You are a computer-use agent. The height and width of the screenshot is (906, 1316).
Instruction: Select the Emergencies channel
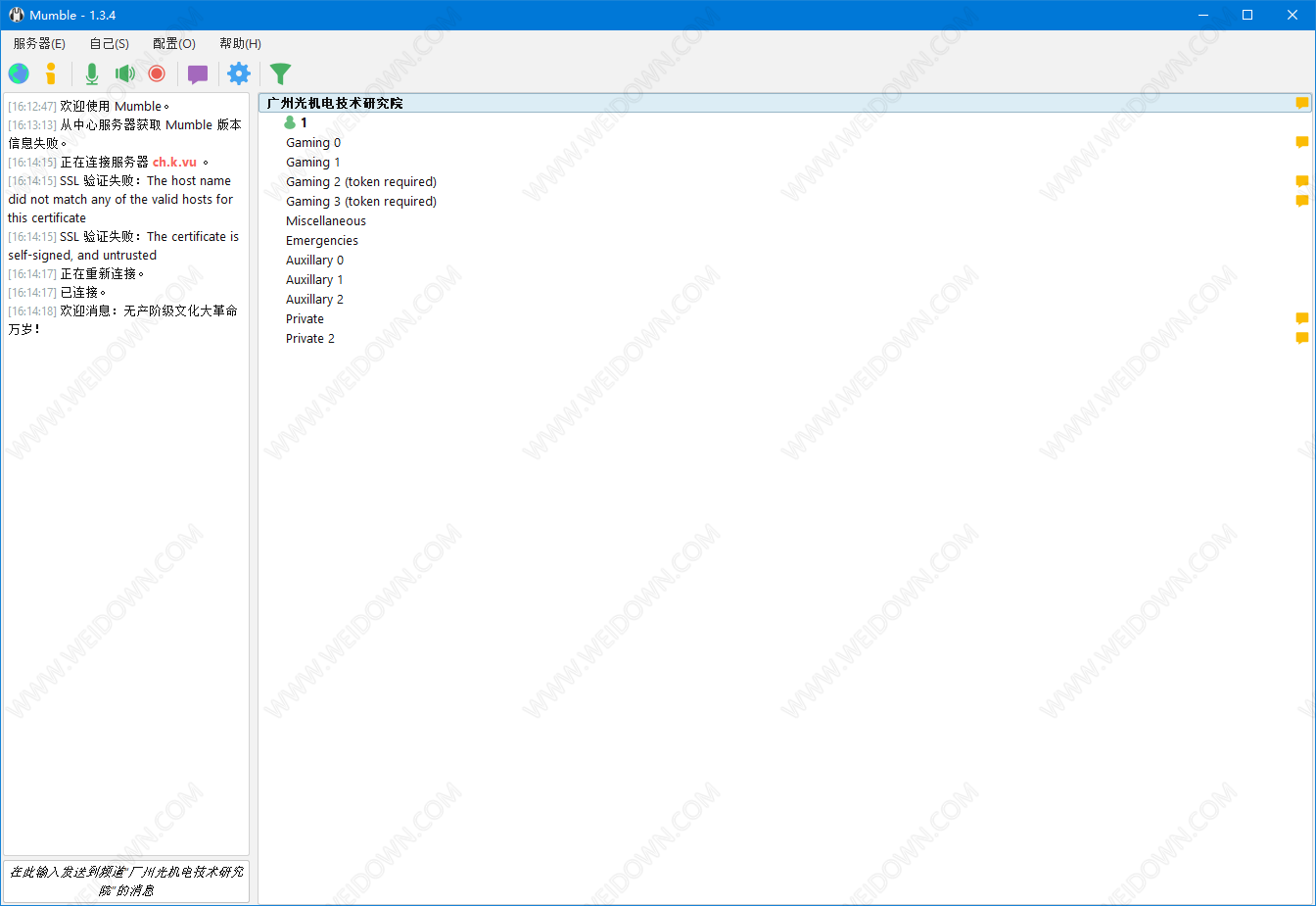pyautogui.click(x=322, y=240)
